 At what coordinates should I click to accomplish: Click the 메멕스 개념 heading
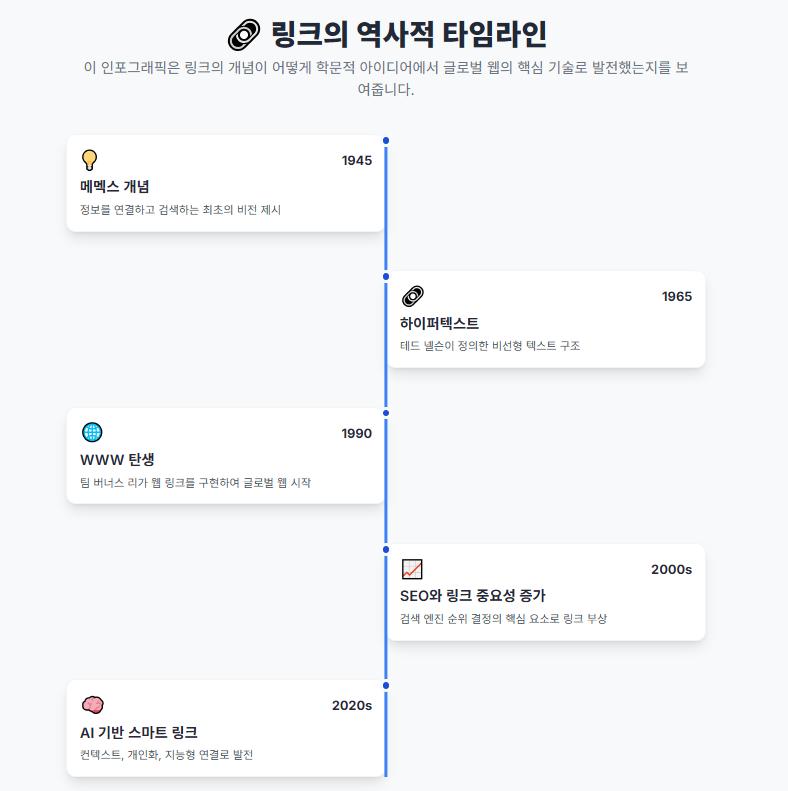(115, 187)
